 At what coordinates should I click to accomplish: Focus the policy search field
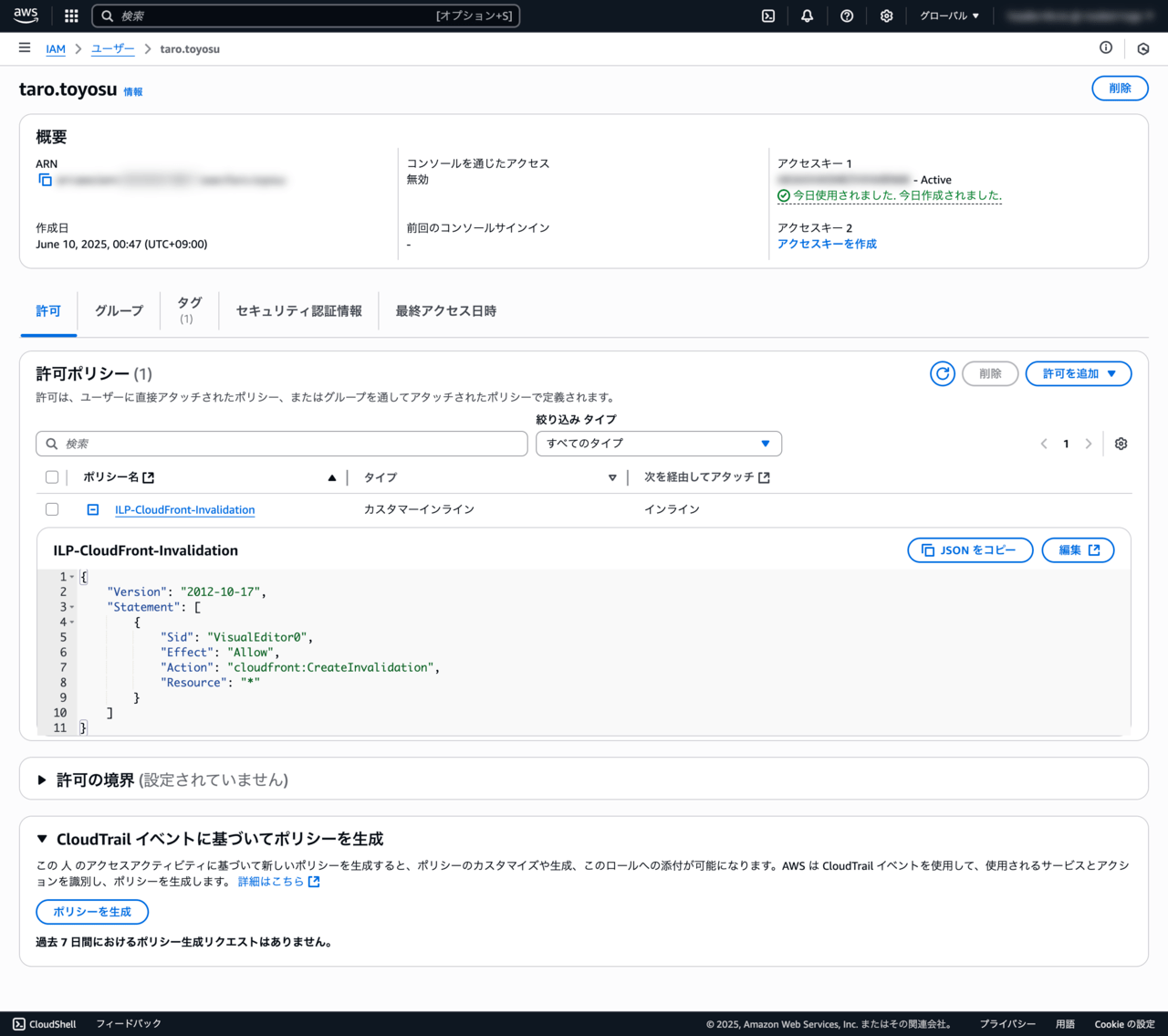282,444
